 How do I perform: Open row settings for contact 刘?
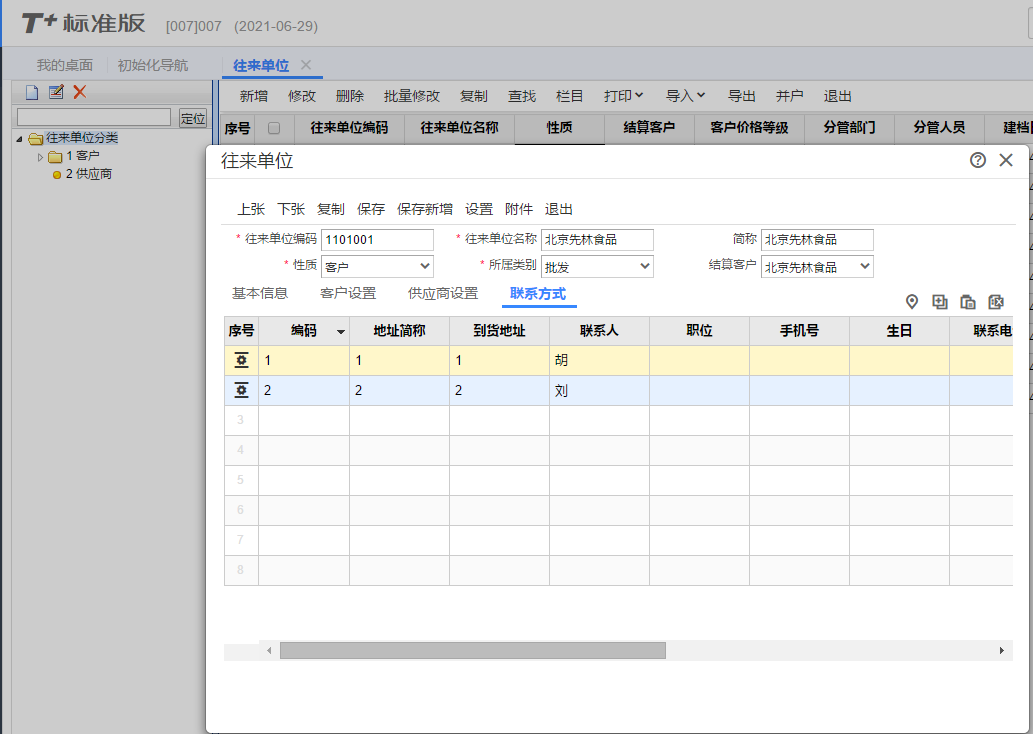click(242, 391)
